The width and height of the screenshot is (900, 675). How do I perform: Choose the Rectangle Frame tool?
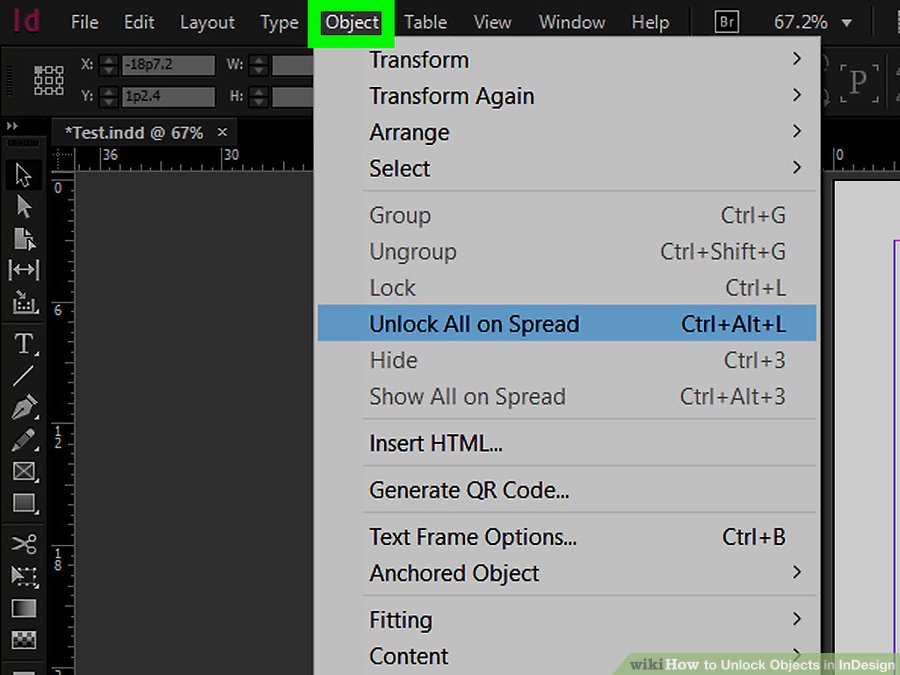click(24, 472)
